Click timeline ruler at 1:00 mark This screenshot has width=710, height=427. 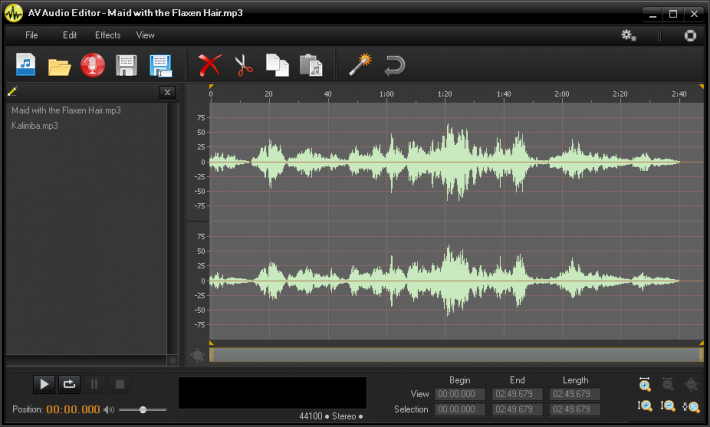(x=386, y=94)
